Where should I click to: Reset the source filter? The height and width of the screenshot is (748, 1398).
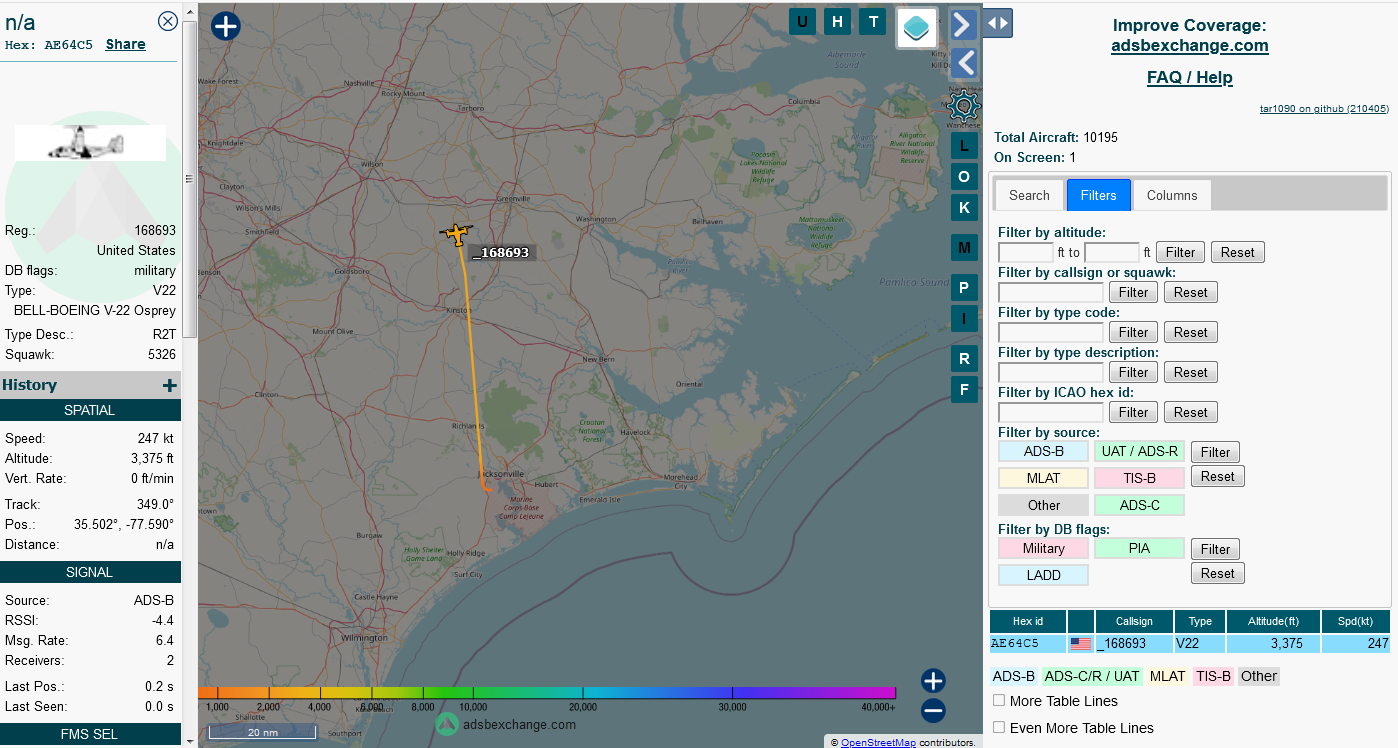pyautogui.click(x=1217, y=476)
